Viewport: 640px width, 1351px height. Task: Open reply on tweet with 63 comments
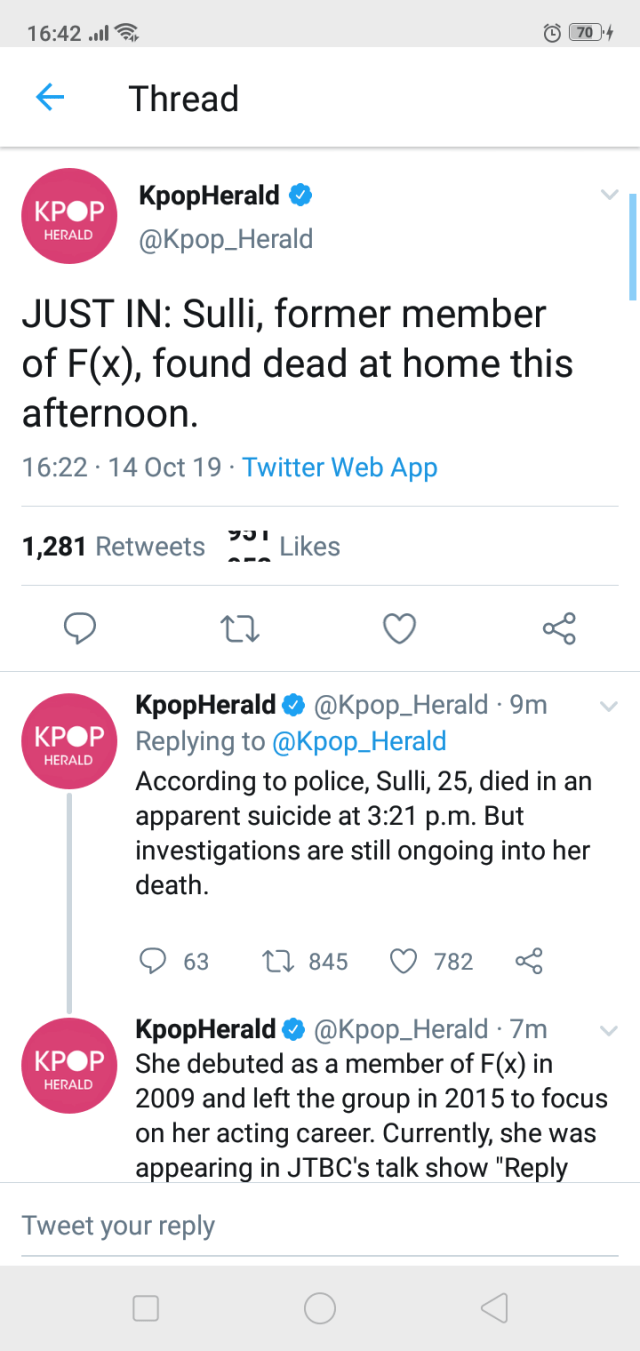pos(152,962)
